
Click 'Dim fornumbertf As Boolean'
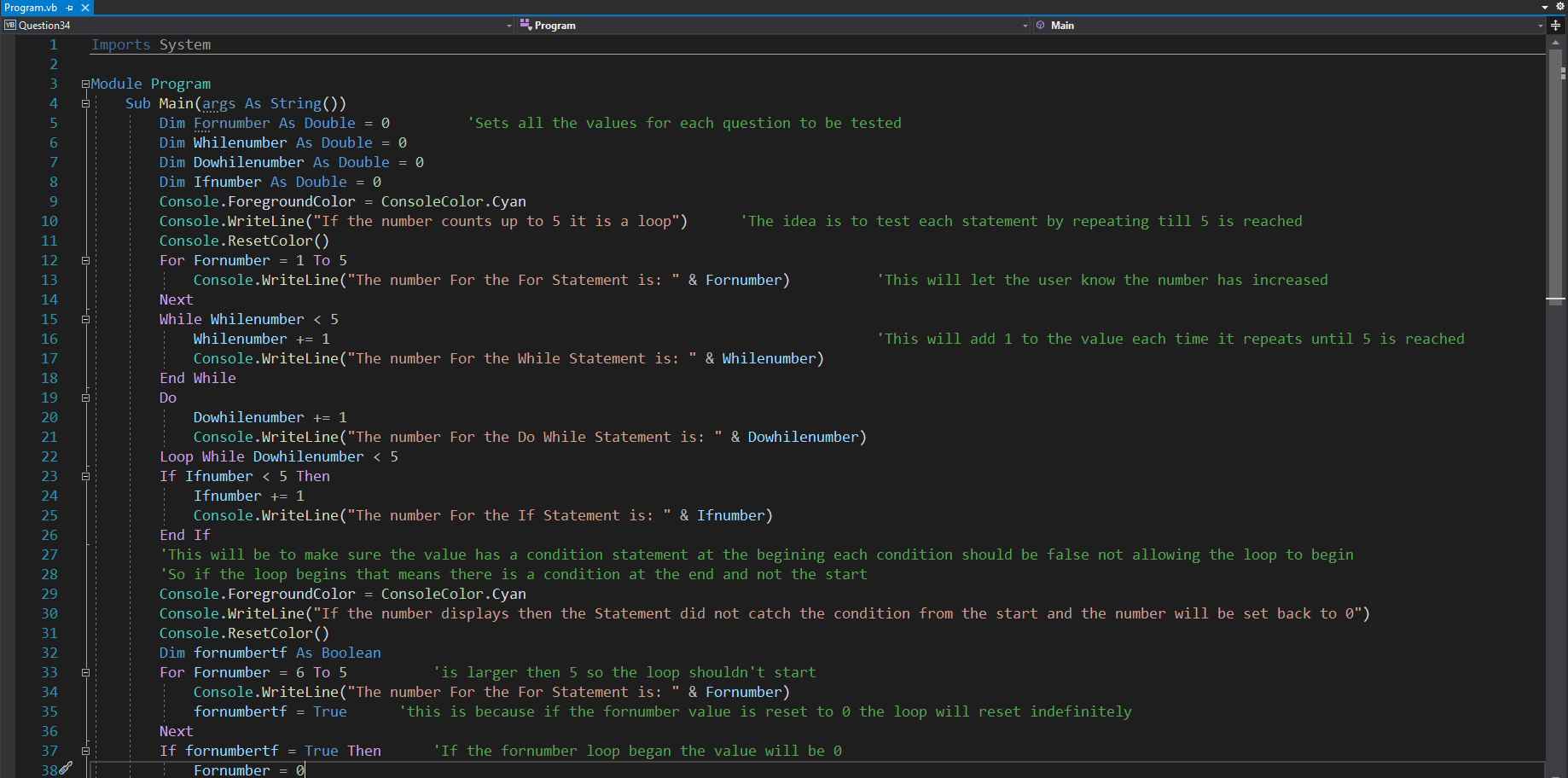[x=270, y=653]
